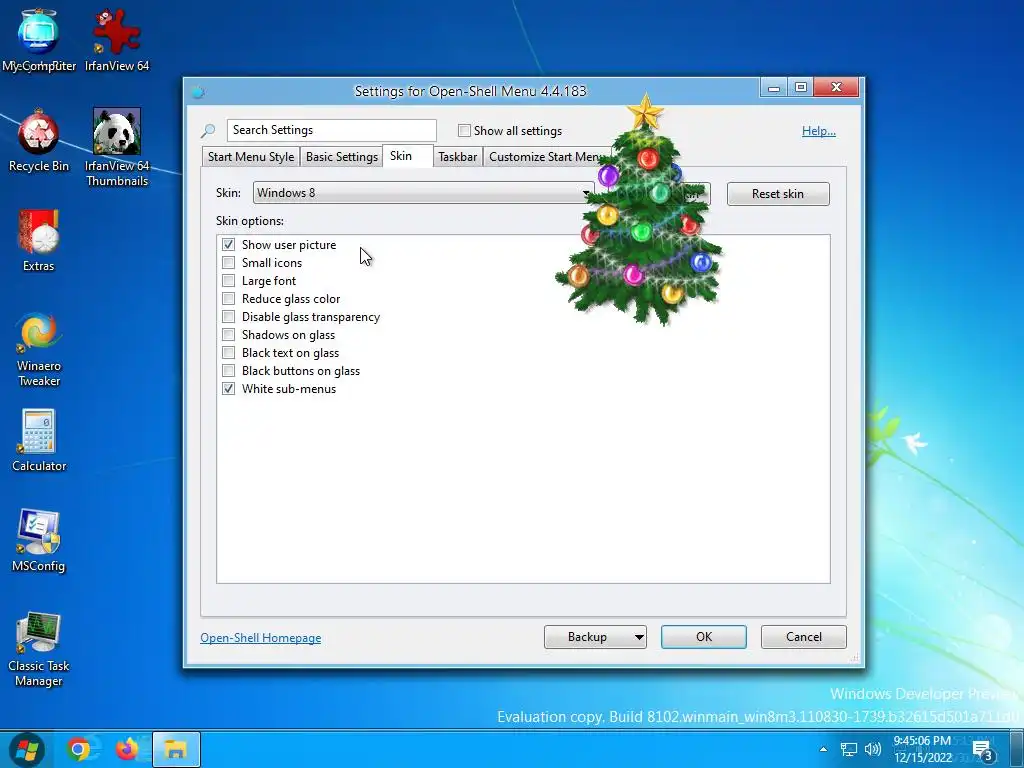This screenshot has height=768, width=1024.
Task: Open the Open-Shell Homepage link
Action: click(261, 638)
